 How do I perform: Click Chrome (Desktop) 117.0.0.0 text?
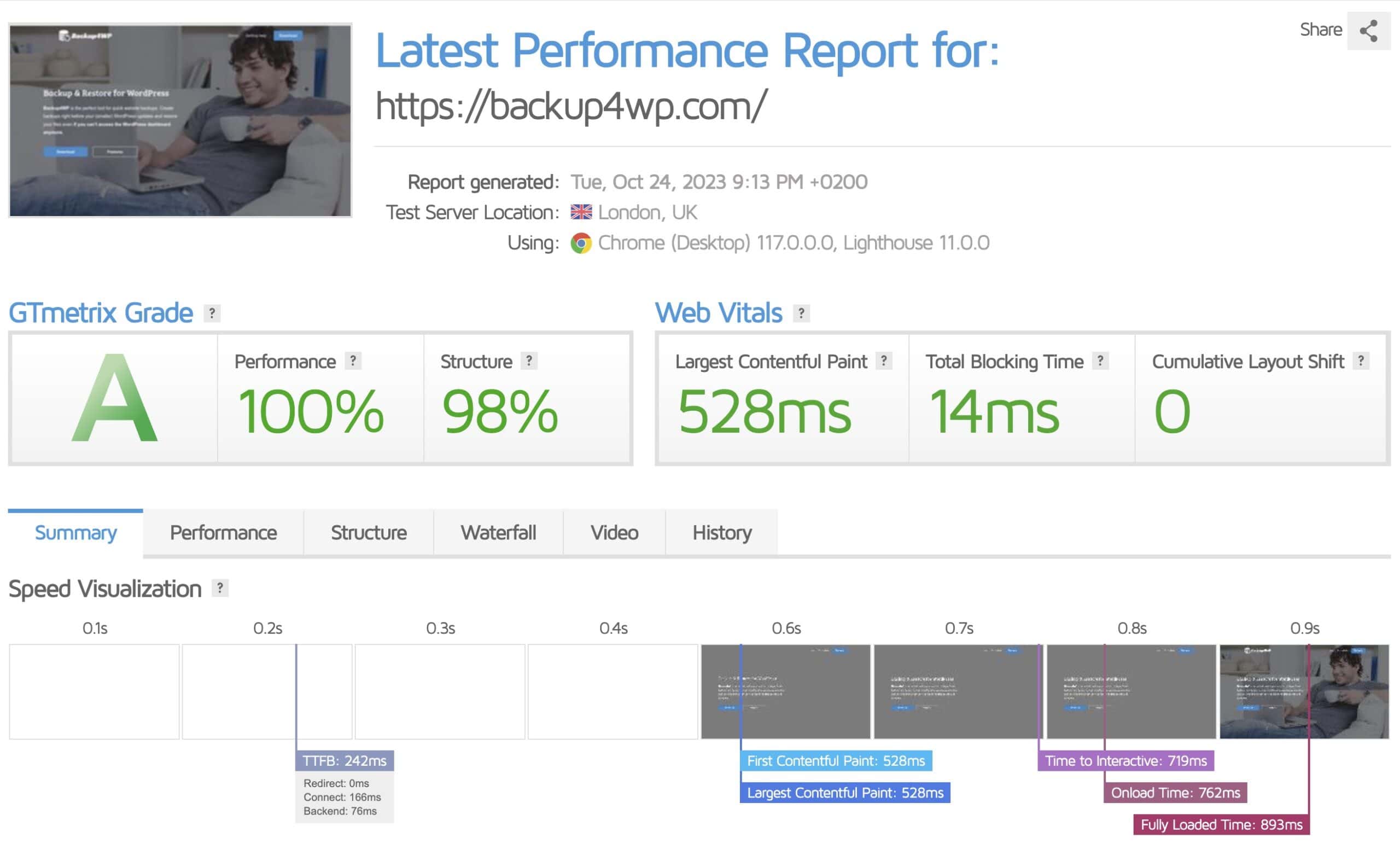click(793, 243)
